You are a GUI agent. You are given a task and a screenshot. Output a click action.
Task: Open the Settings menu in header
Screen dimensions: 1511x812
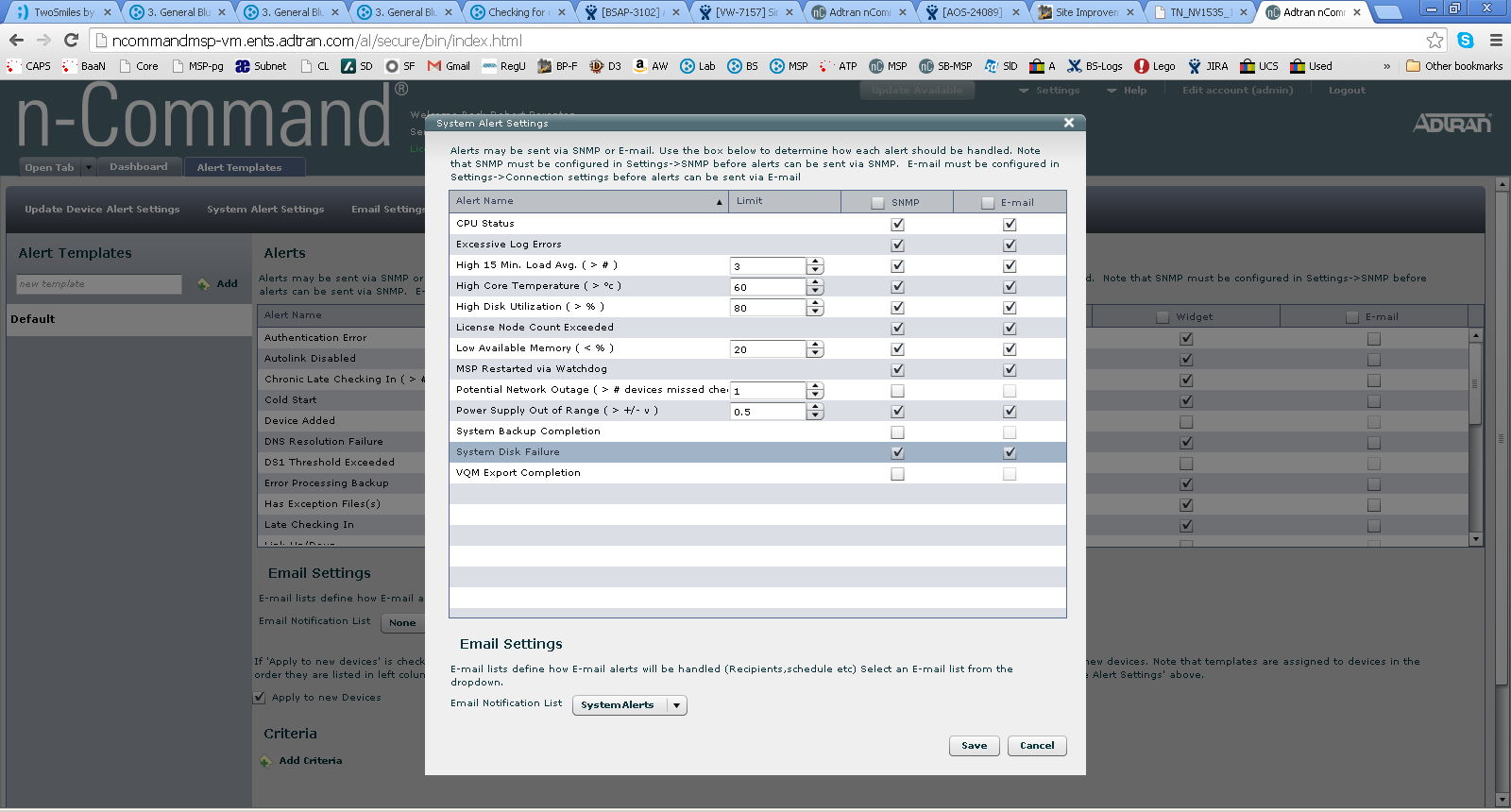coord(1049,91)
